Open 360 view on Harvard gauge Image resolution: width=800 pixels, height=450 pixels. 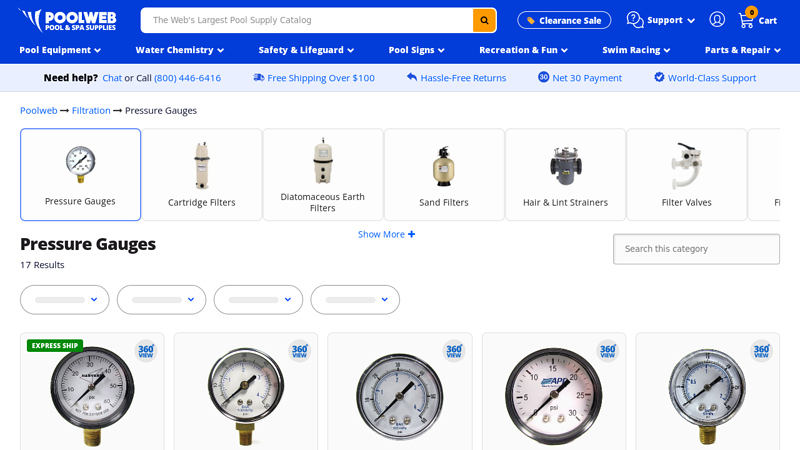click(146, 351)
